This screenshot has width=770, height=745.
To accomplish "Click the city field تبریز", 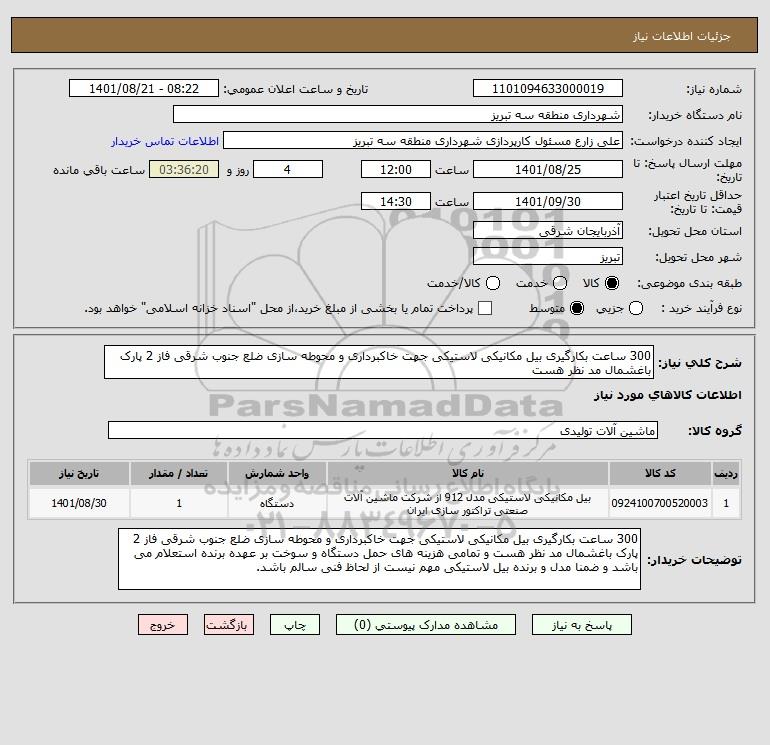I will pos(548,256).
